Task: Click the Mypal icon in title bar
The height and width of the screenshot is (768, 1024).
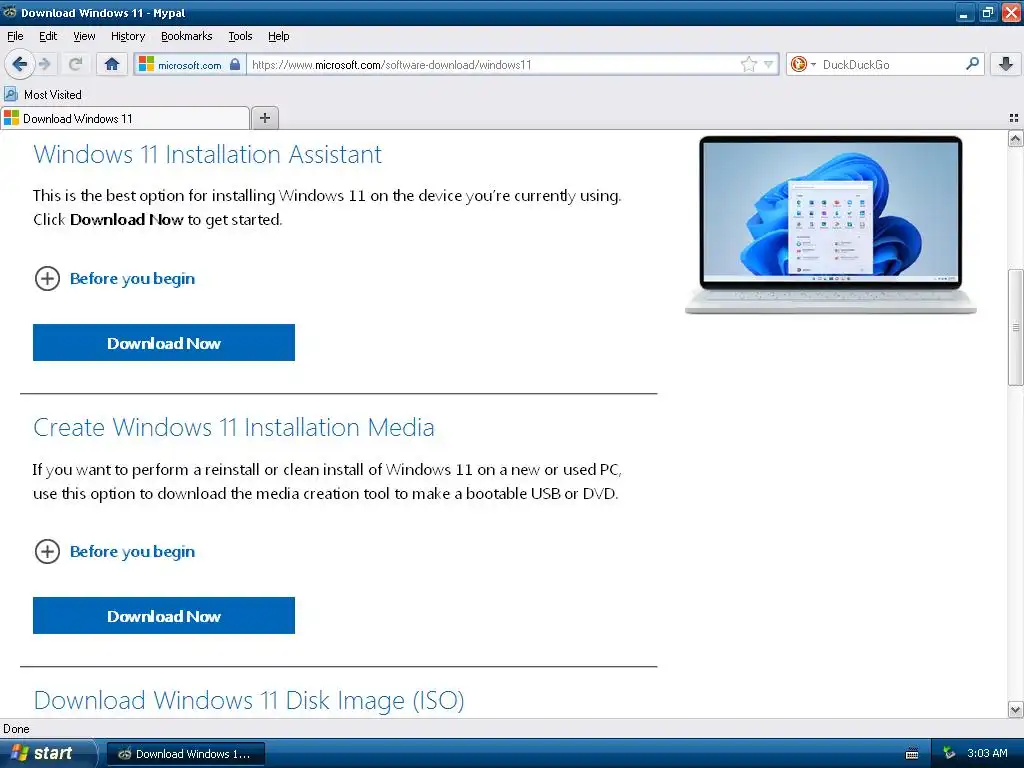Action: 10,12
